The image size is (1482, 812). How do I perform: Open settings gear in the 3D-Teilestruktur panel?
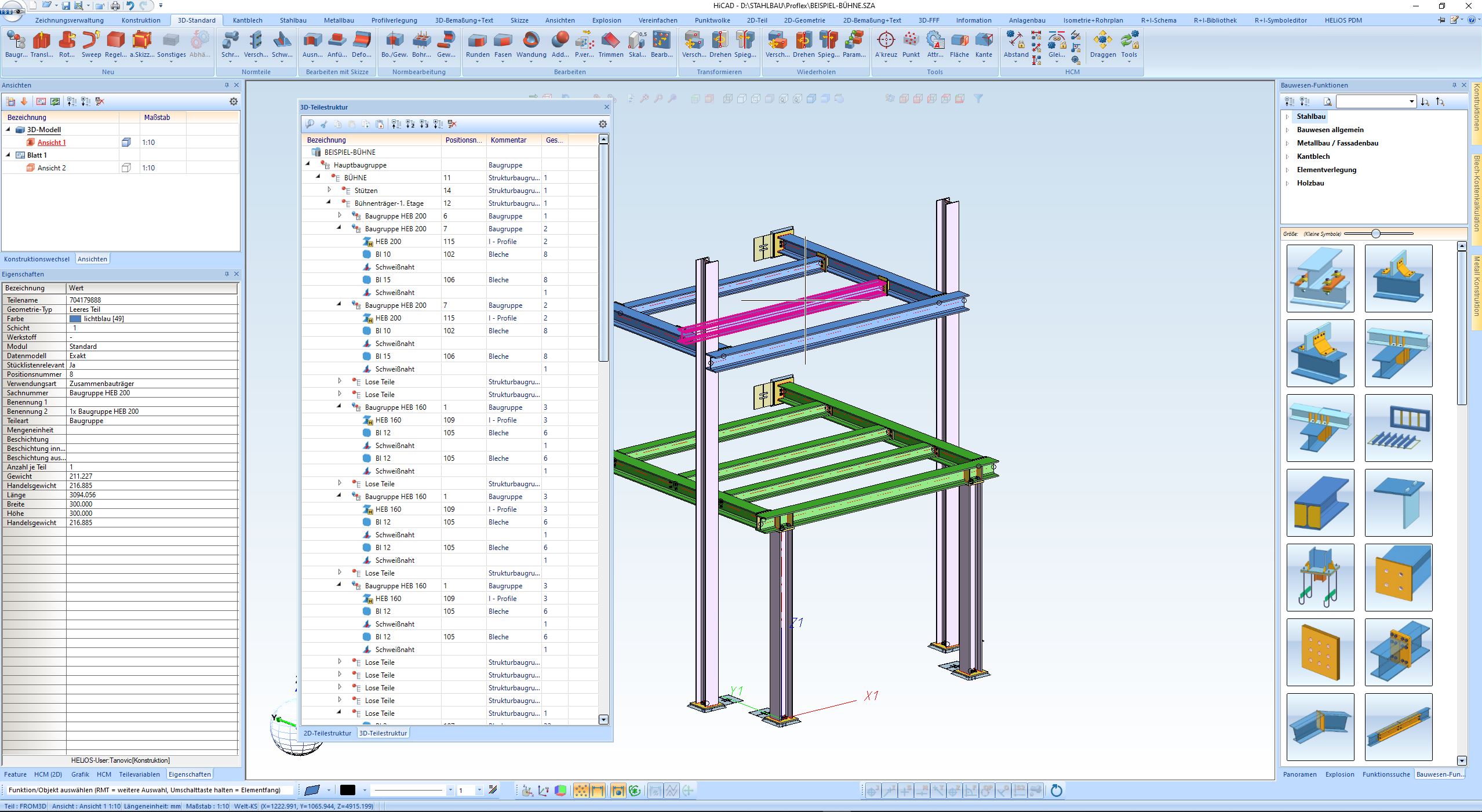click(603, 124)
